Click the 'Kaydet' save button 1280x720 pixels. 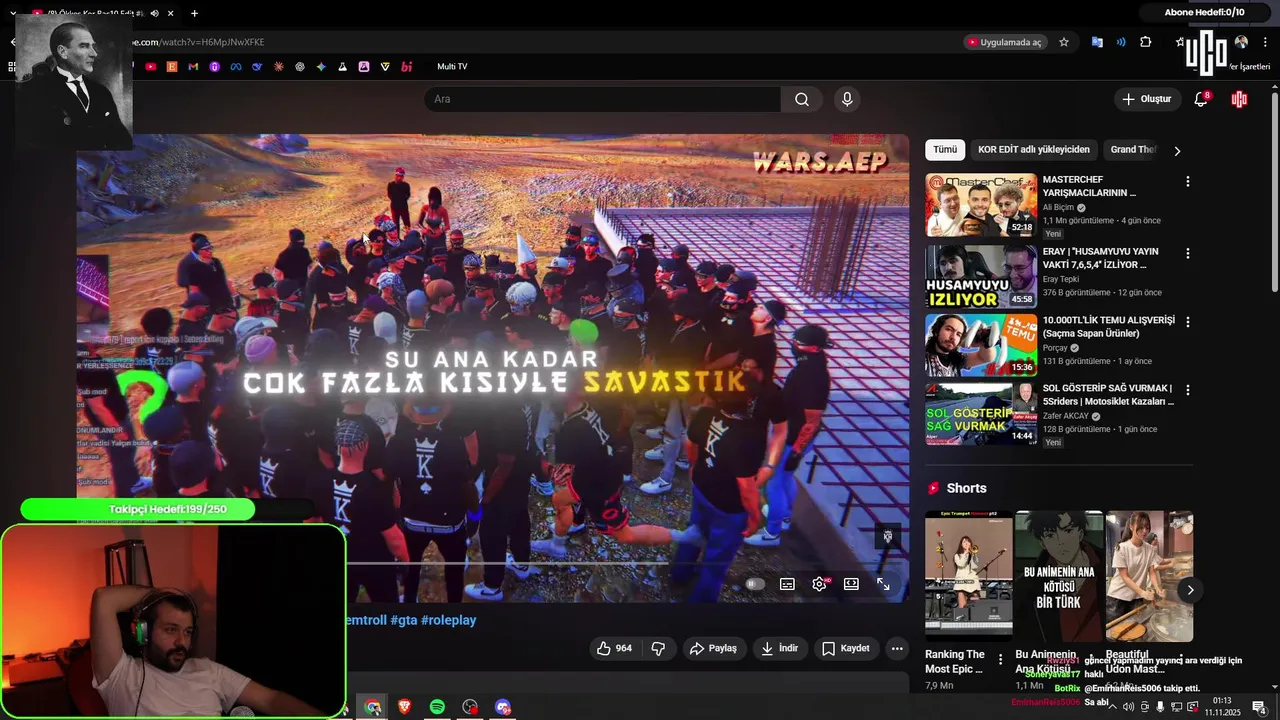tap(845, 648)
